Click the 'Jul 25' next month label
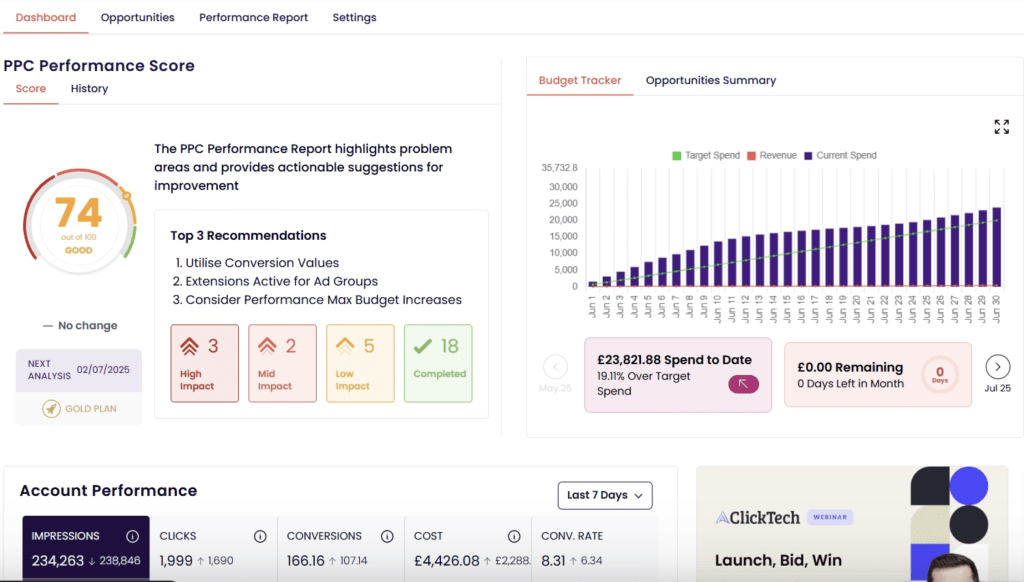 pos(997,388)
